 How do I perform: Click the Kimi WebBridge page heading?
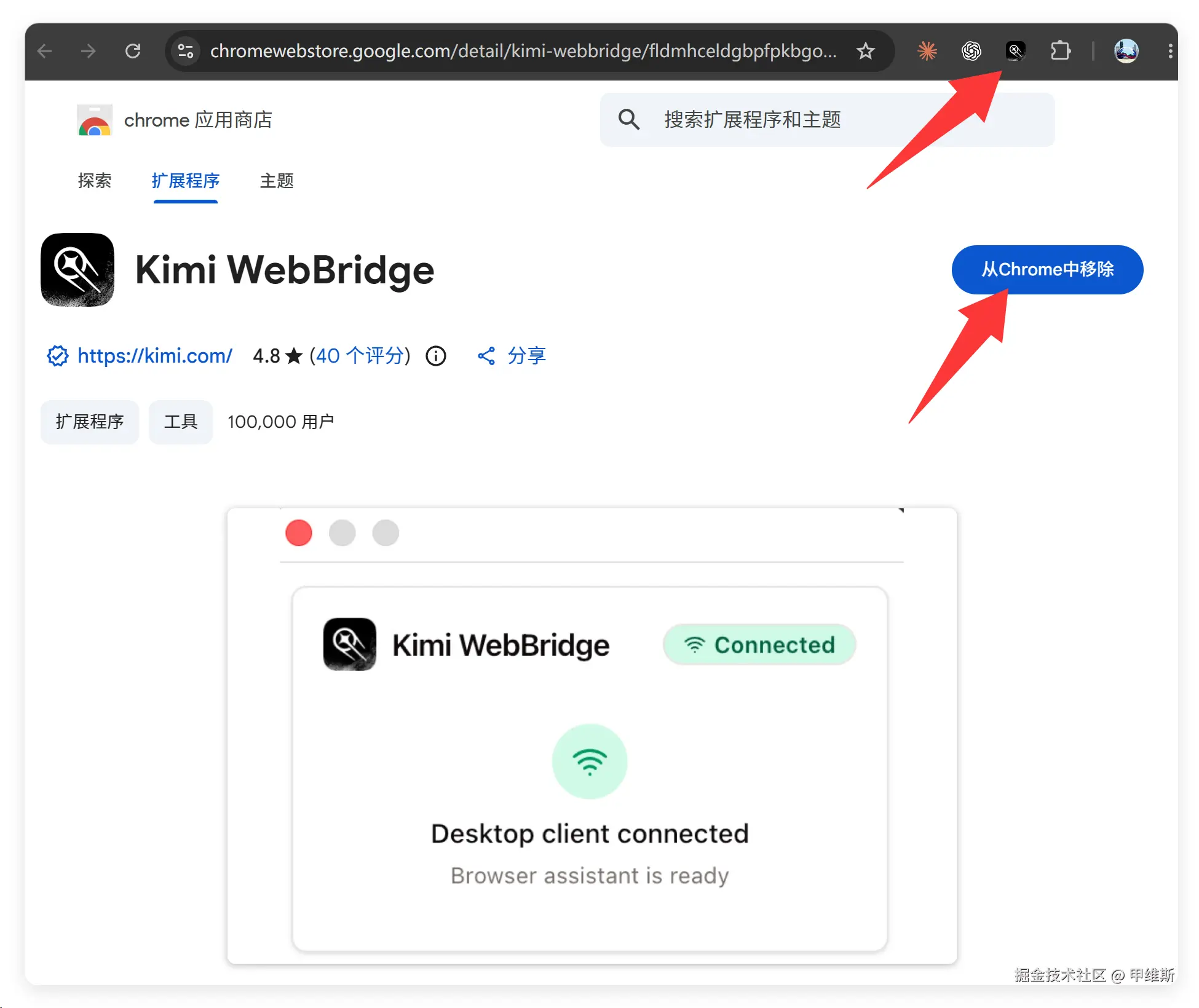285,270
